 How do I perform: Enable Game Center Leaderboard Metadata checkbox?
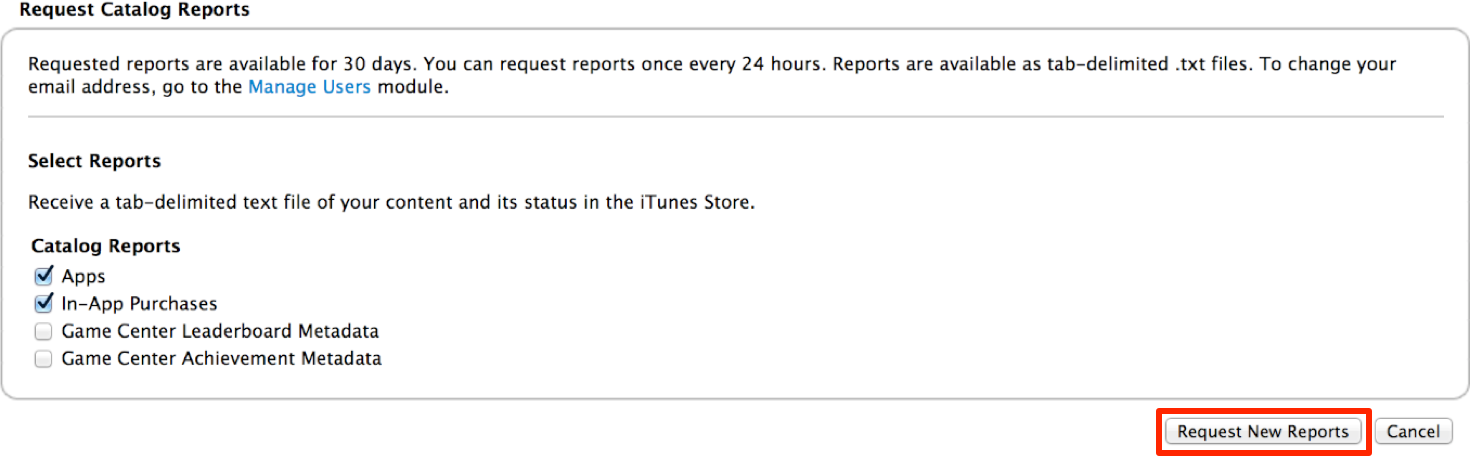tap(43, 331)
